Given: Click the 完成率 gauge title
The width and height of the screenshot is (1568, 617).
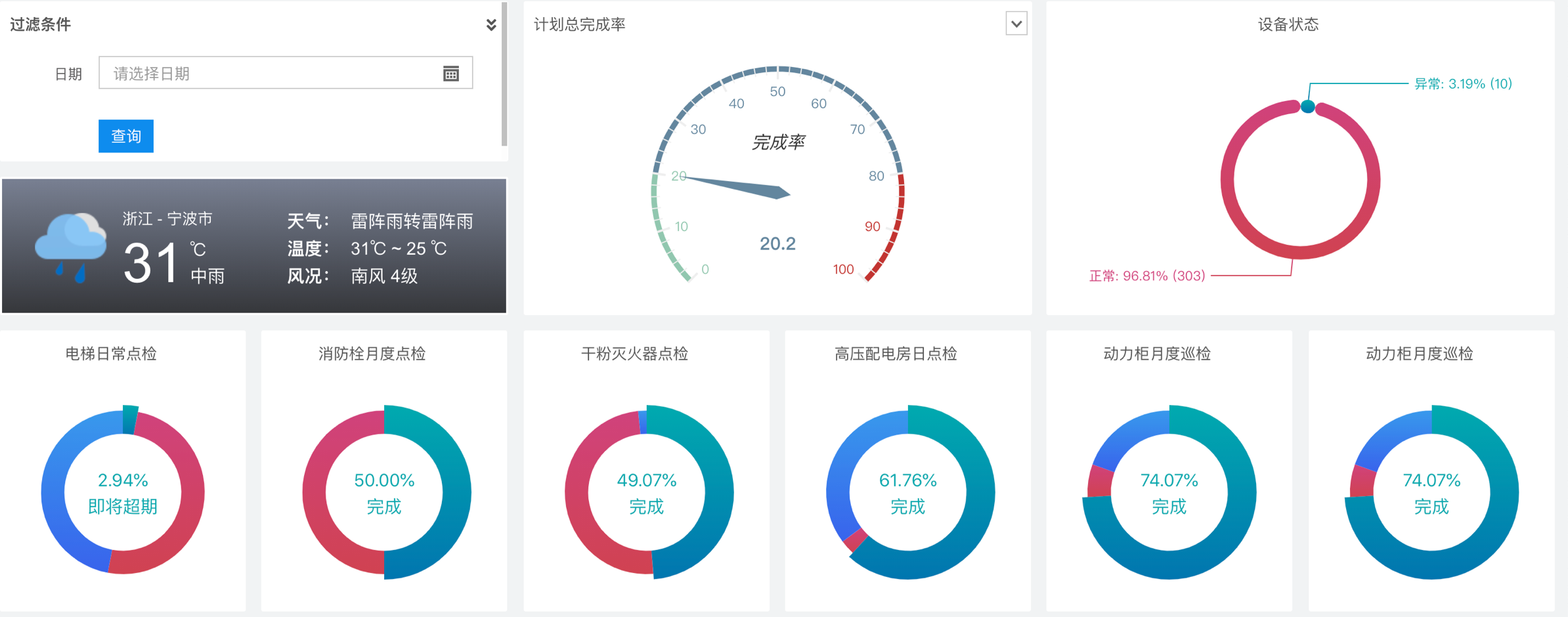Looking at the screenshot, I should [778, 142].
